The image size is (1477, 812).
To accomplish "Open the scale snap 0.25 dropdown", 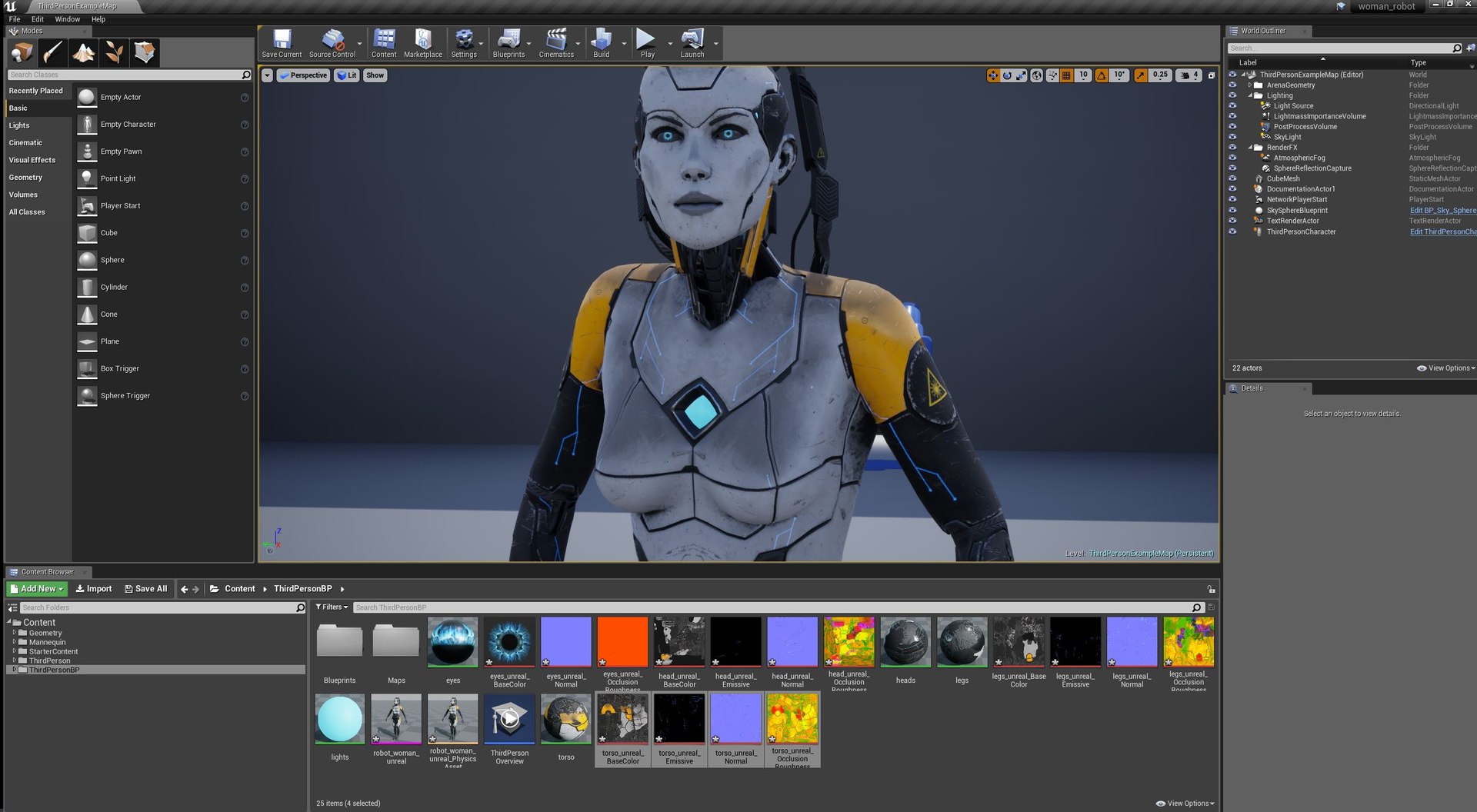I will [x=1160, y=75].
